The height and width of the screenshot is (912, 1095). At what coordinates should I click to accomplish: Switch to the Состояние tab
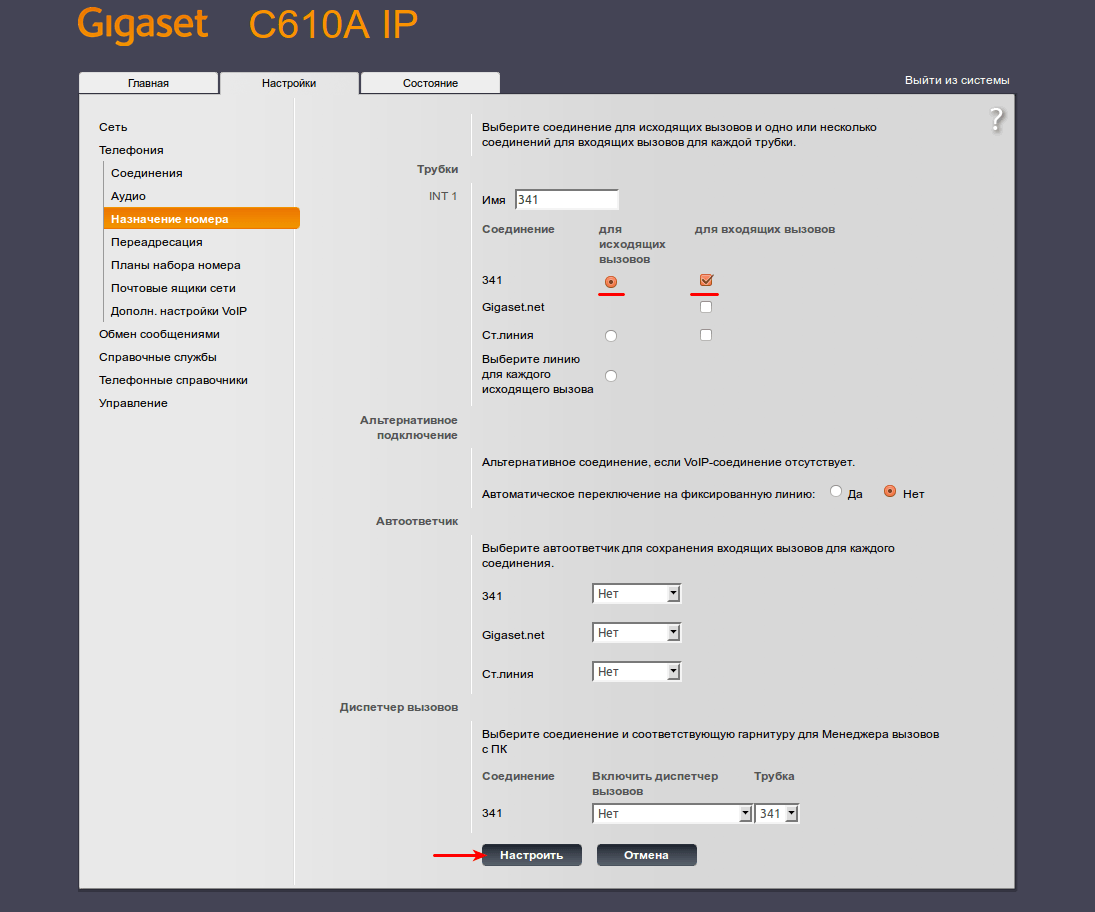[x=430, y=83]
